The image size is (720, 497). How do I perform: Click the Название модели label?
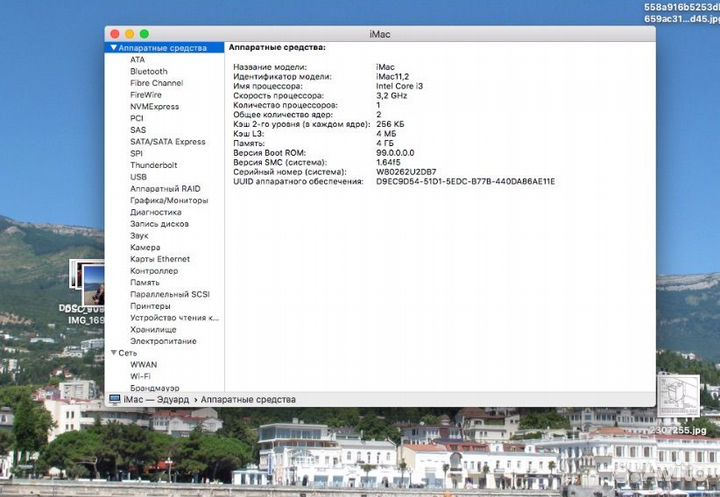[x=270, y=67]
